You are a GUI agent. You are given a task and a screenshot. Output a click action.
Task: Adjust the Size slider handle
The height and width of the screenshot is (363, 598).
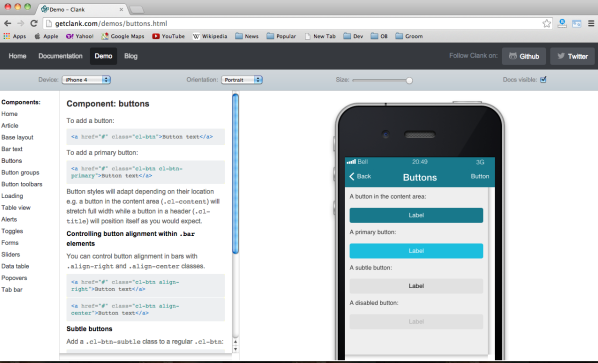[409, 80]
